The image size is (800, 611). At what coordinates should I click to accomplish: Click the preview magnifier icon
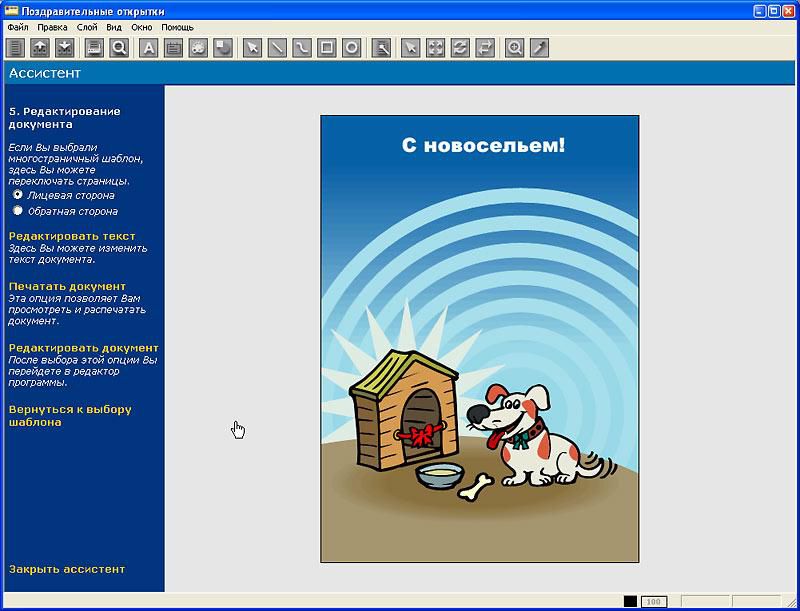point(119,47)
